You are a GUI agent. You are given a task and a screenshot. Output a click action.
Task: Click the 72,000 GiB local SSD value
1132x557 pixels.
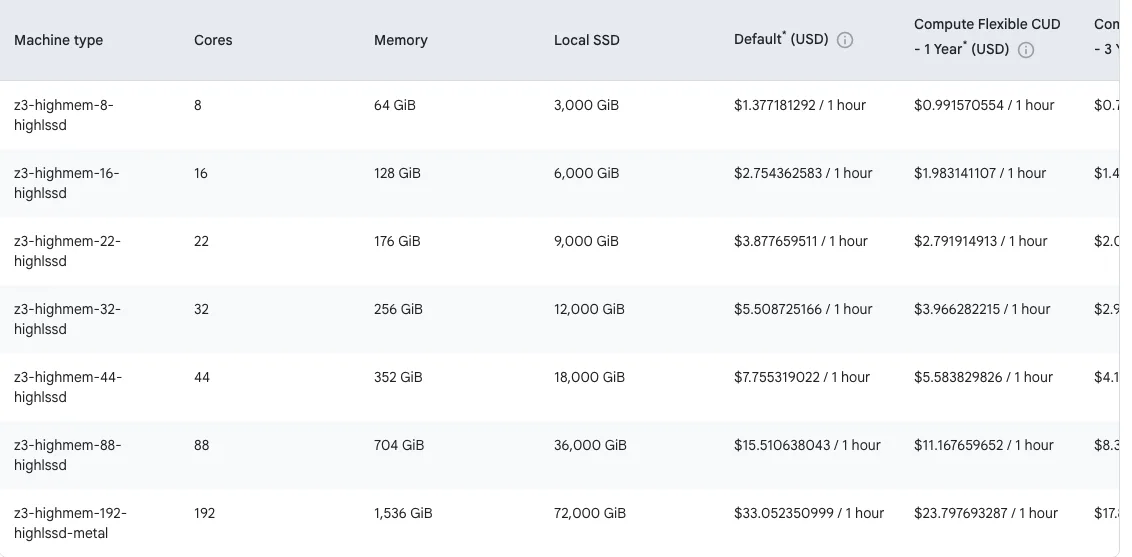pos(590,513)
